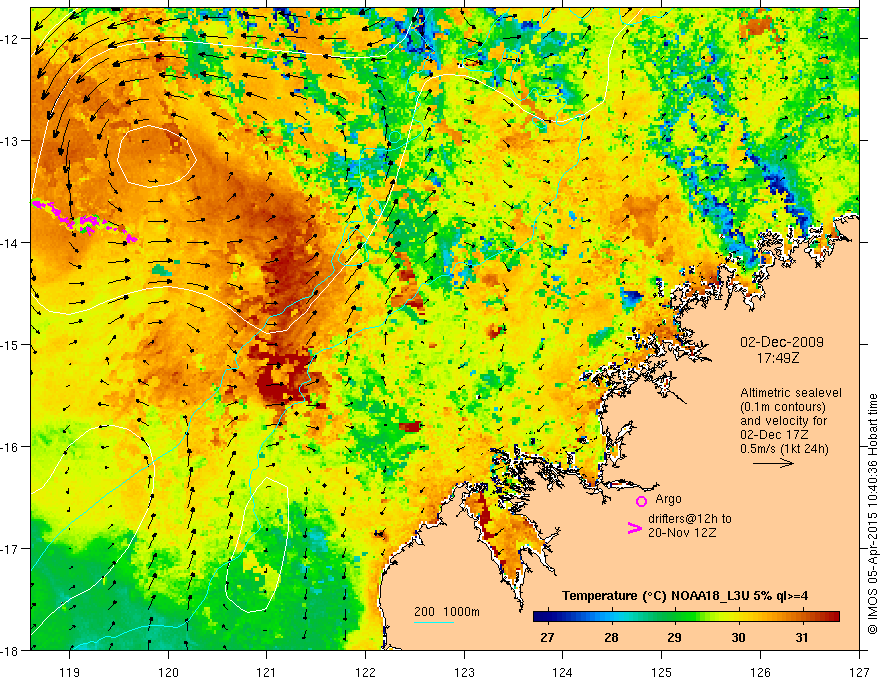Click the temperature color bar

(686, 616)
